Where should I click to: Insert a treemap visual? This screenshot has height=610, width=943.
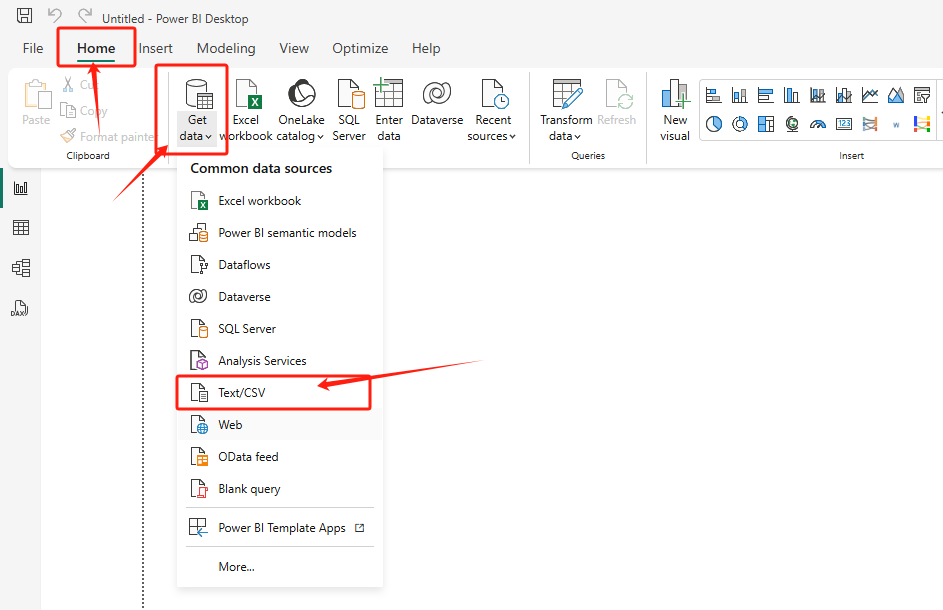click(x=766, y=124)
